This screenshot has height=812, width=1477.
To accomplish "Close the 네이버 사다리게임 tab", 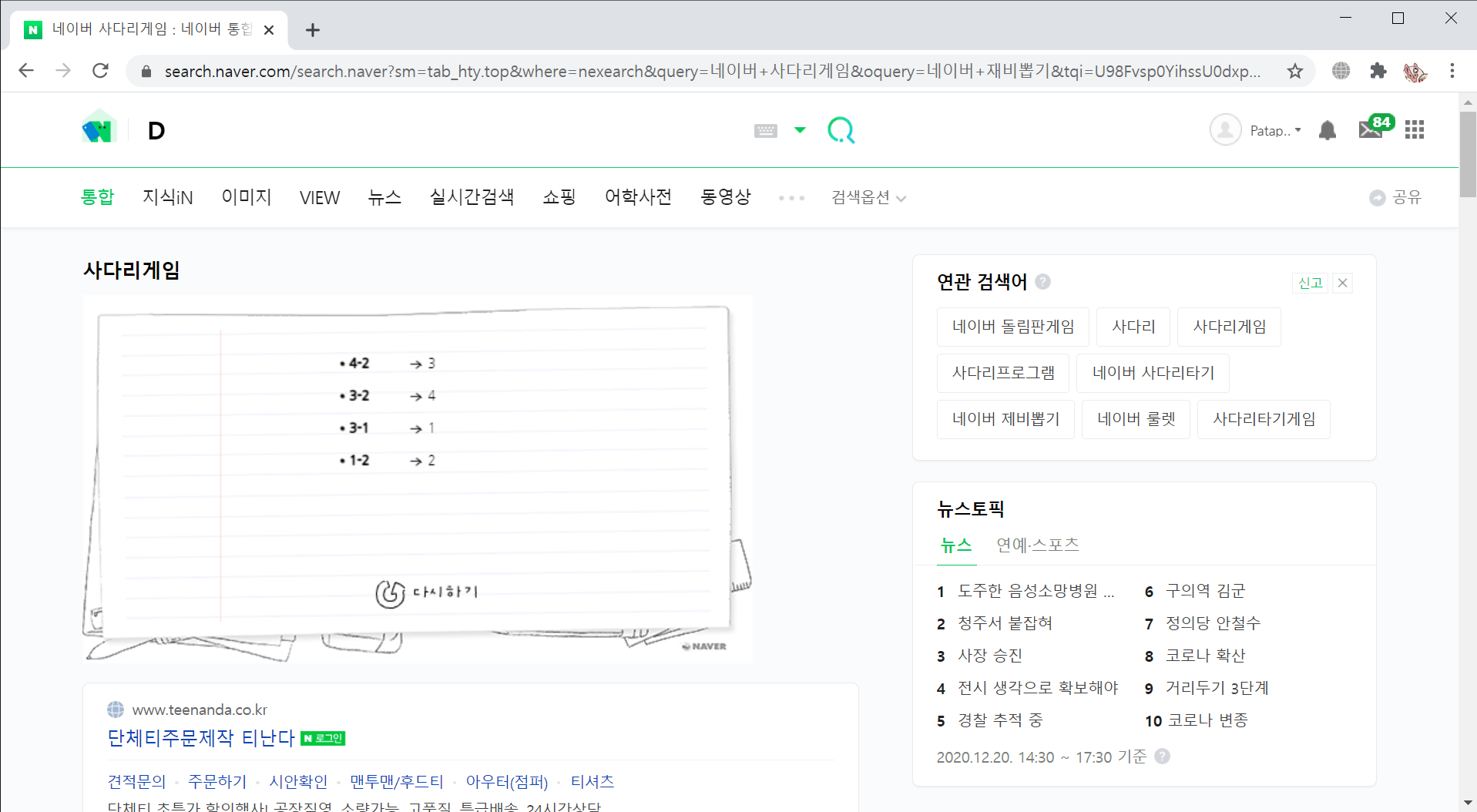I will 269,30.
